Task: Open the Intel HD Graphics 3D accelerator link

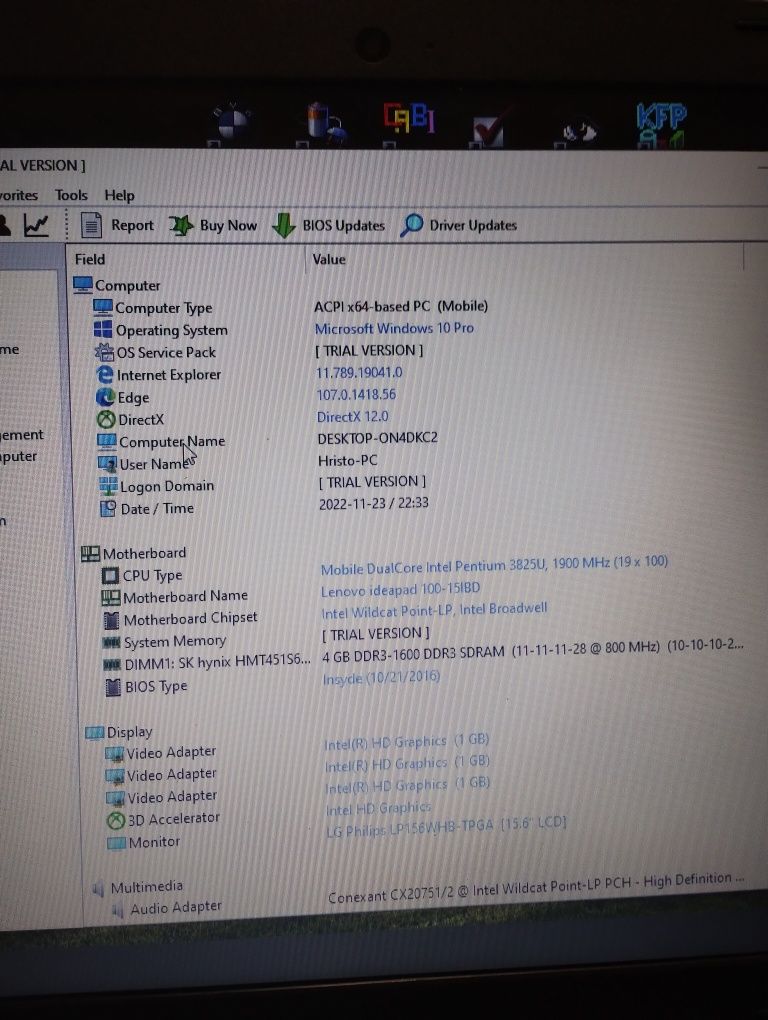Action: 378,809
